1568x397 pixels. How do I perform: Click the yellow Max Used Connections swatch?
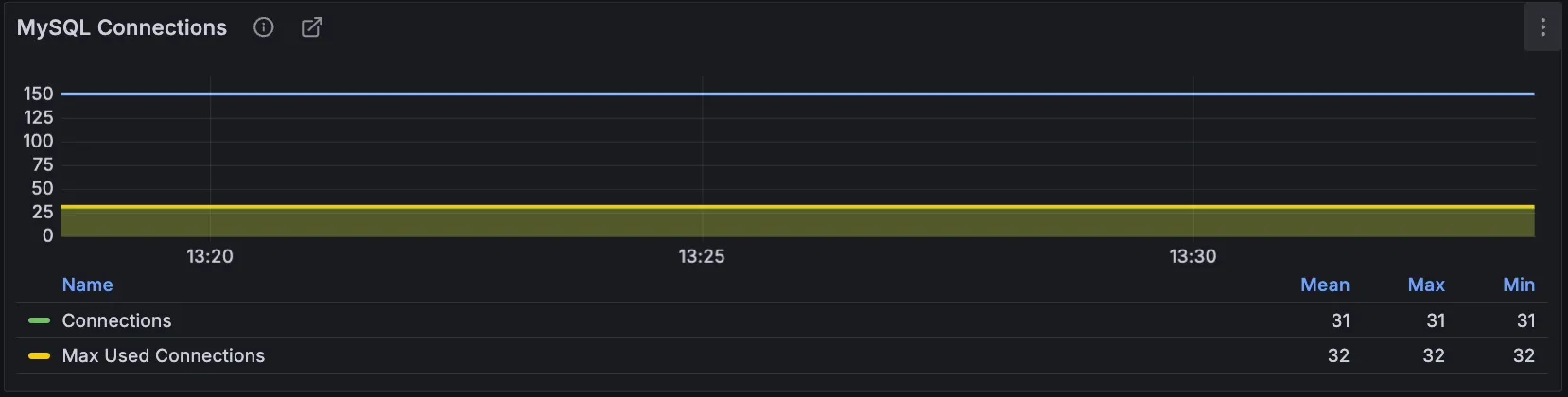(x=39, y=356)
